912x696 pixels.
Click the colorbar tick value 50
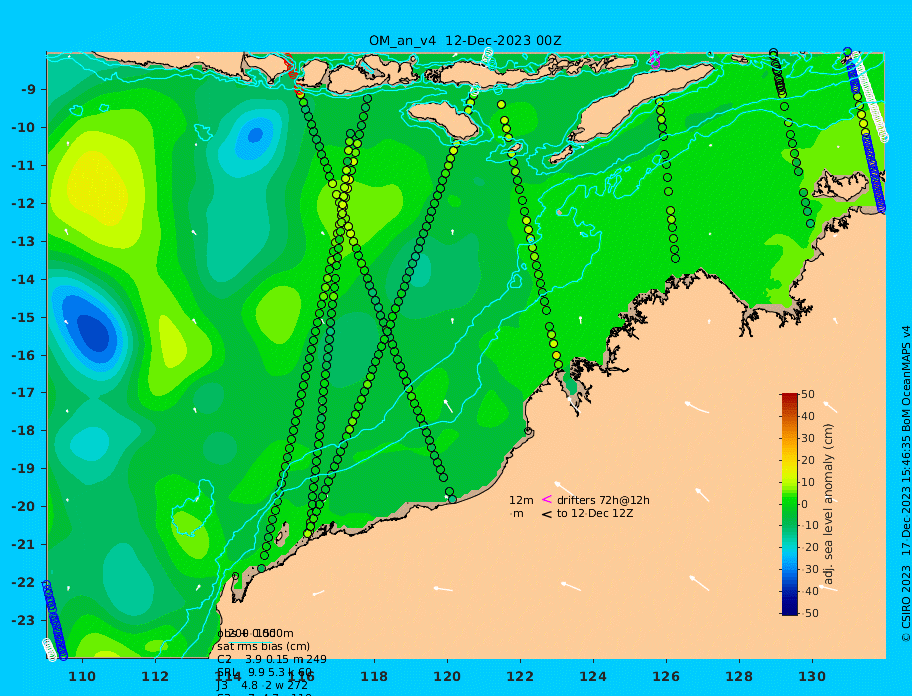pos(808,395)
